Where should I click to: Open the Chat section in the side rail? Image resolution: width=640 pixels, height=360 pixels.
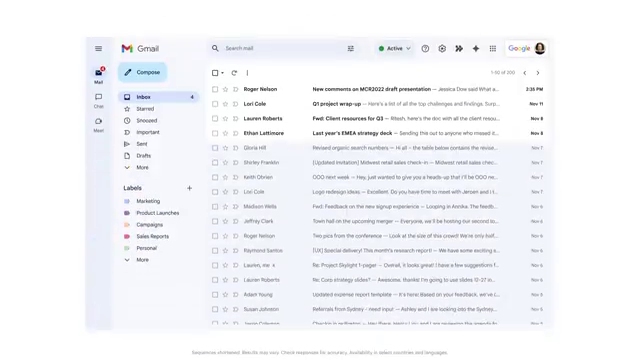click(99, 100)
